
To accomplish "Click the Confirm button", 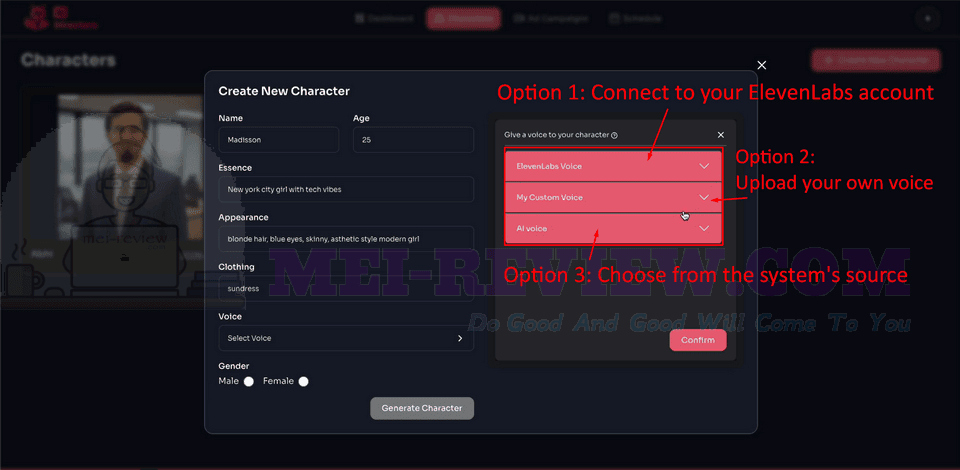I will pyautogui.click(x=698, y=340).
